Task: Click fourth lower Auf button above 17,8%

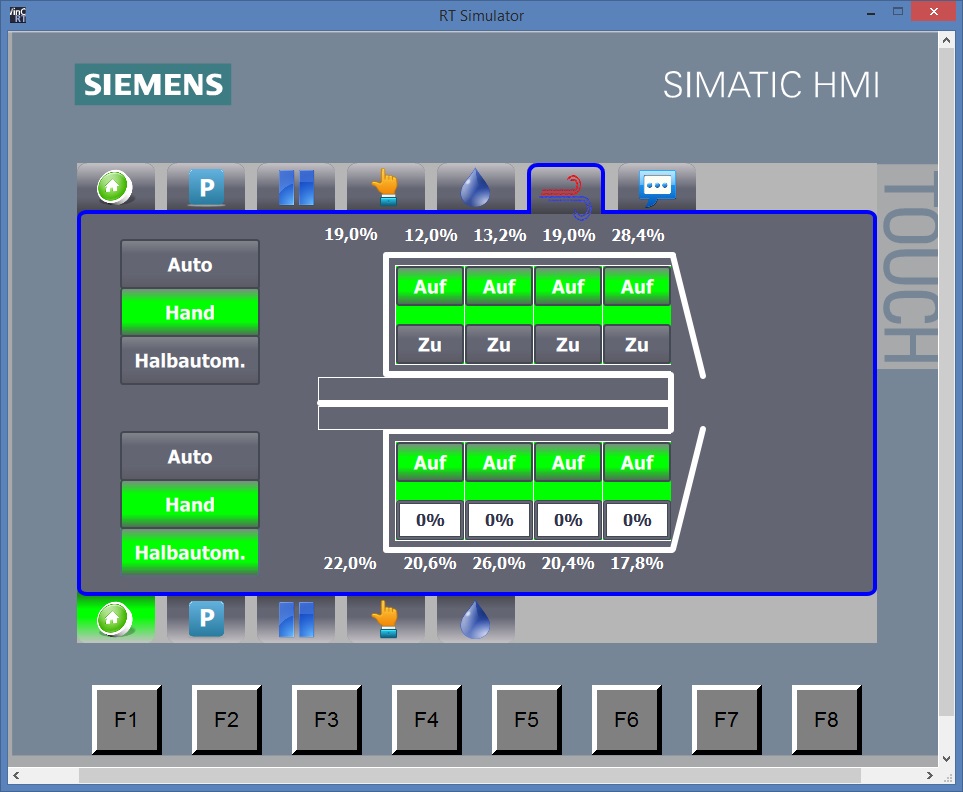Action: (637, 462)
